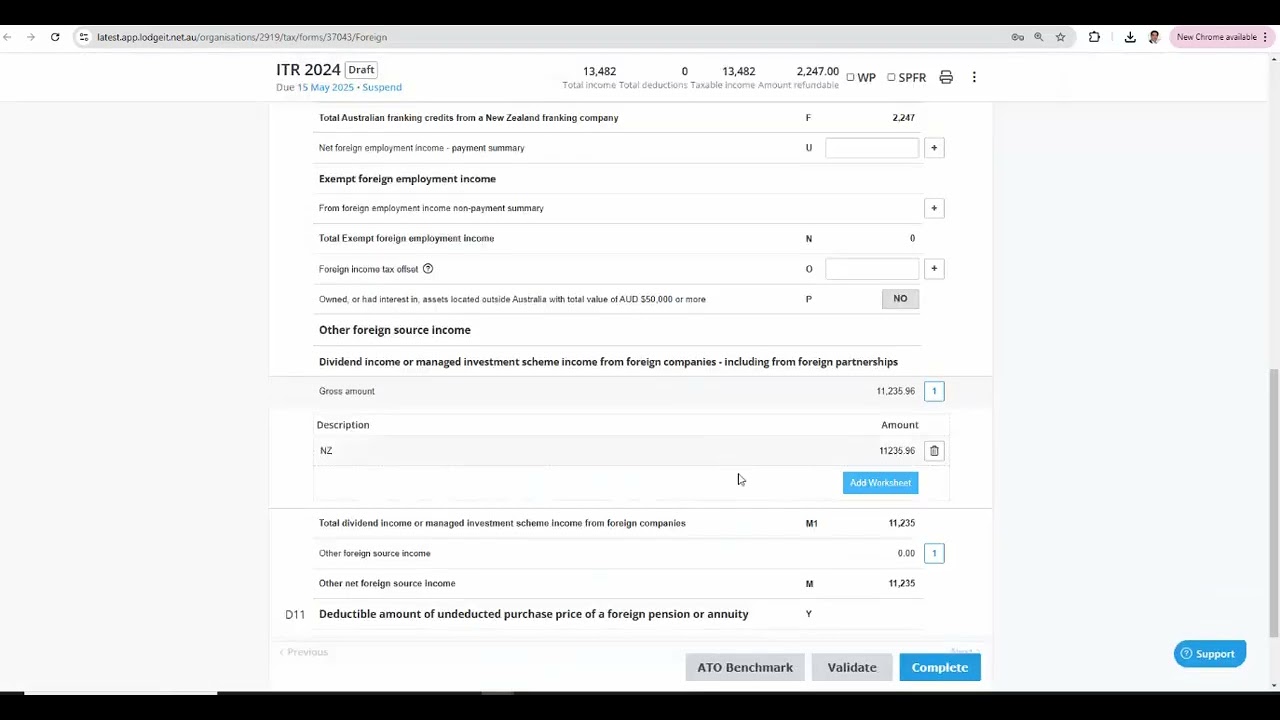Click the password key icon in address bar
Screen dimensions: 1280x720
(1017, 37)
